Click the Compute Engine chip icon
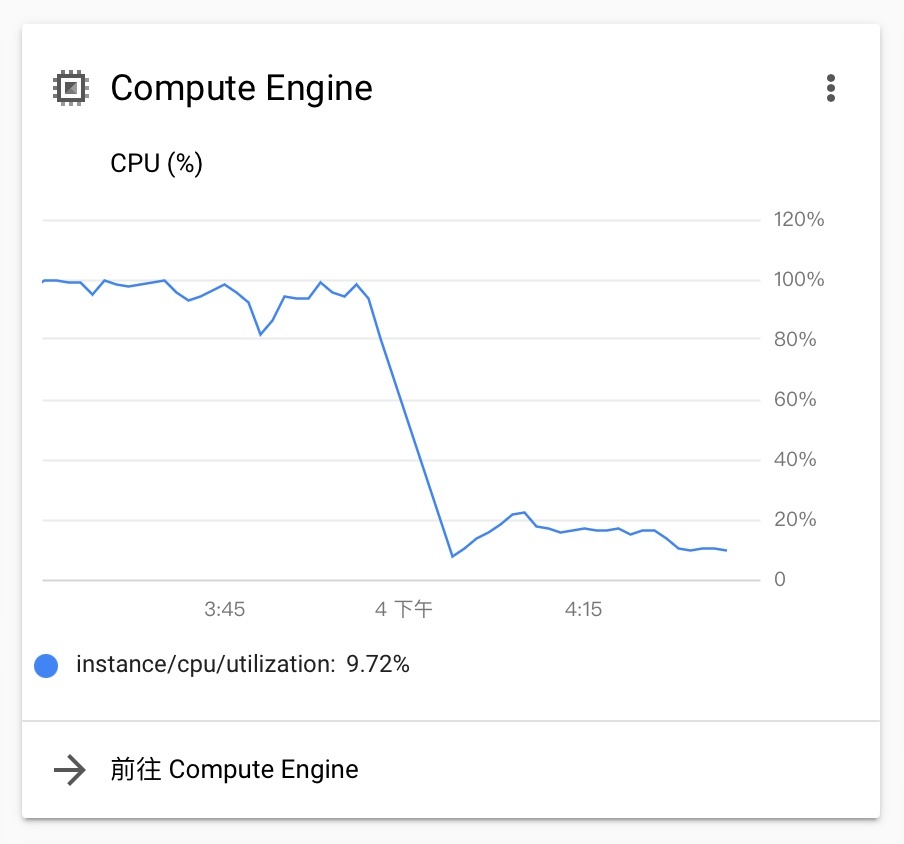 point(71,88)
